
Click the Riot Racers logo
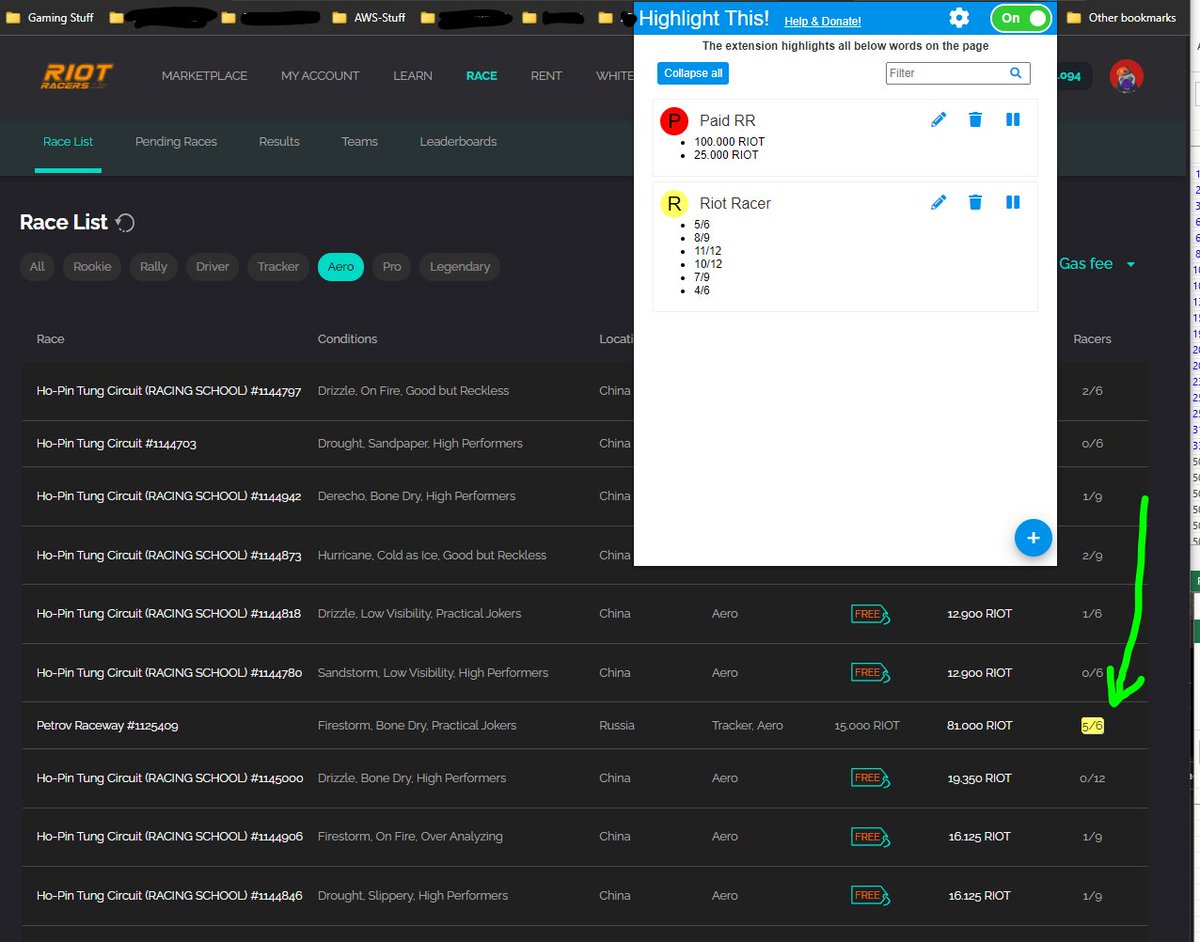click(x=76, y=75)
